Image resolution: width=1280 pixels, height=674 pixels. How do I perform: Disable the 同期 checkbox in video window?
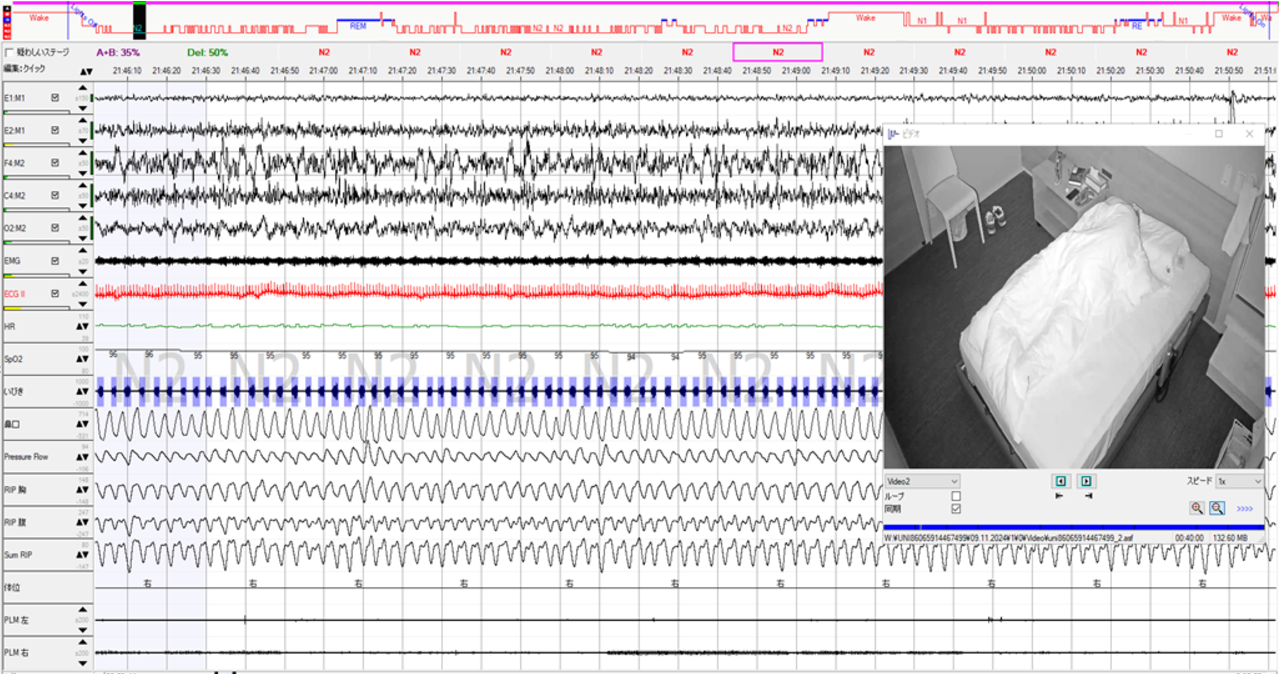point(956,509)
